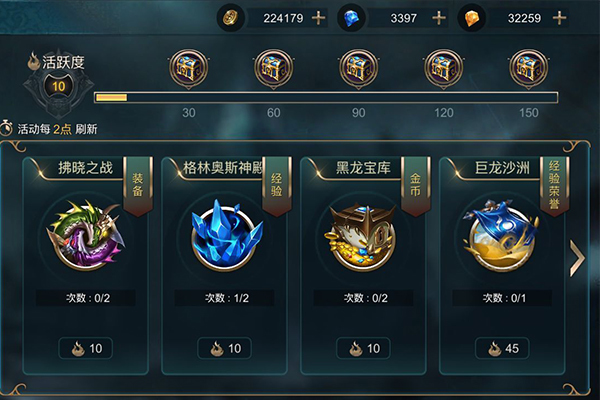Image resolution: width=600 pixels, height=400 pixels.
Task: Open the 60 activity points treasure chest
Action: tap(274, 69)
